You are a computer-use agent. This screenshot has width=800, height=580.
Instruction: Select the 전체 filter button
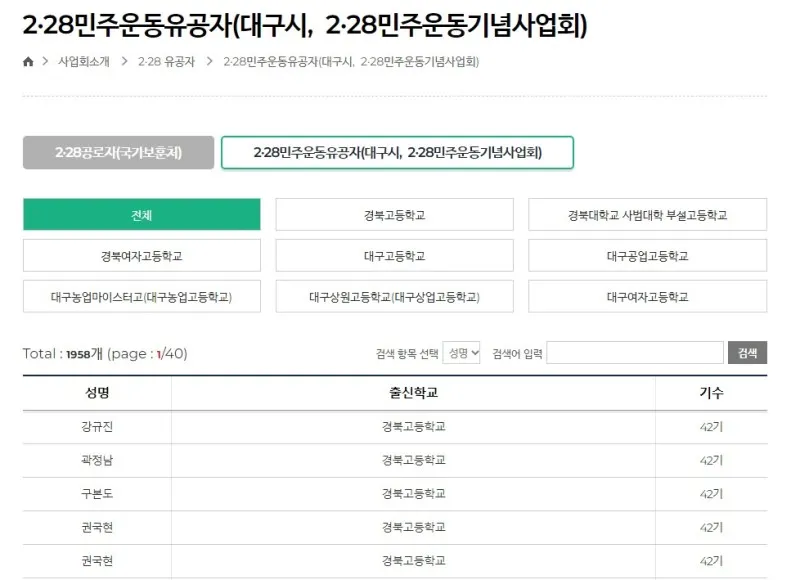tap(142, 215)
